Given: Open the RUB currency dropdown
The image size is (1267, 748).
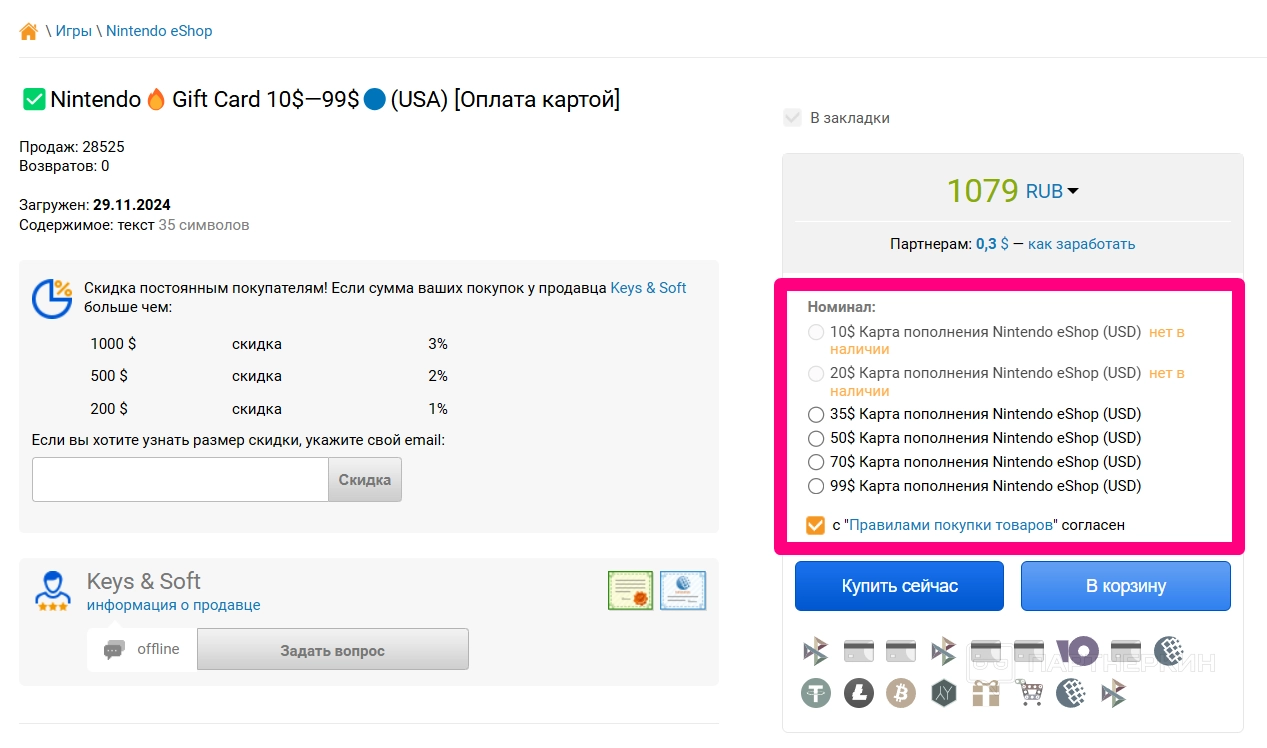Looking at the screenshot, I should tap(1052, 191).
